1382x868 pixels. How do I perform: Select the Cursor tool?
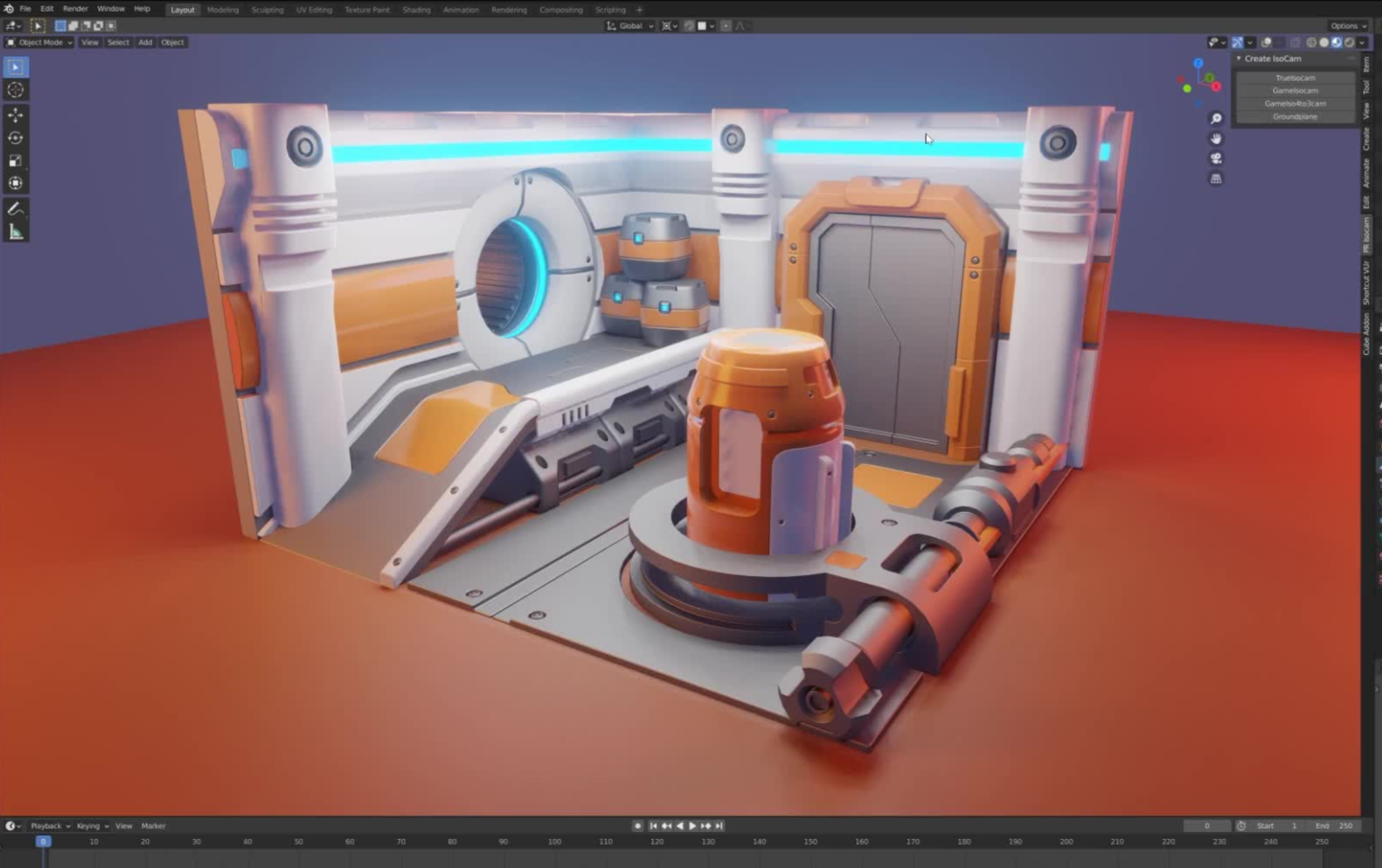click(15, 90)
